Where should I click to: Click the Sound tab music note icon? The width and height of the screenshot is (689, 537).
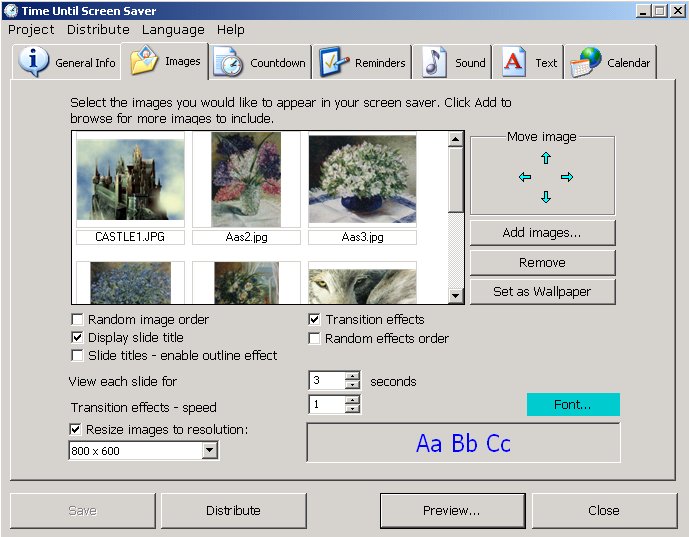tap(433, 62)
